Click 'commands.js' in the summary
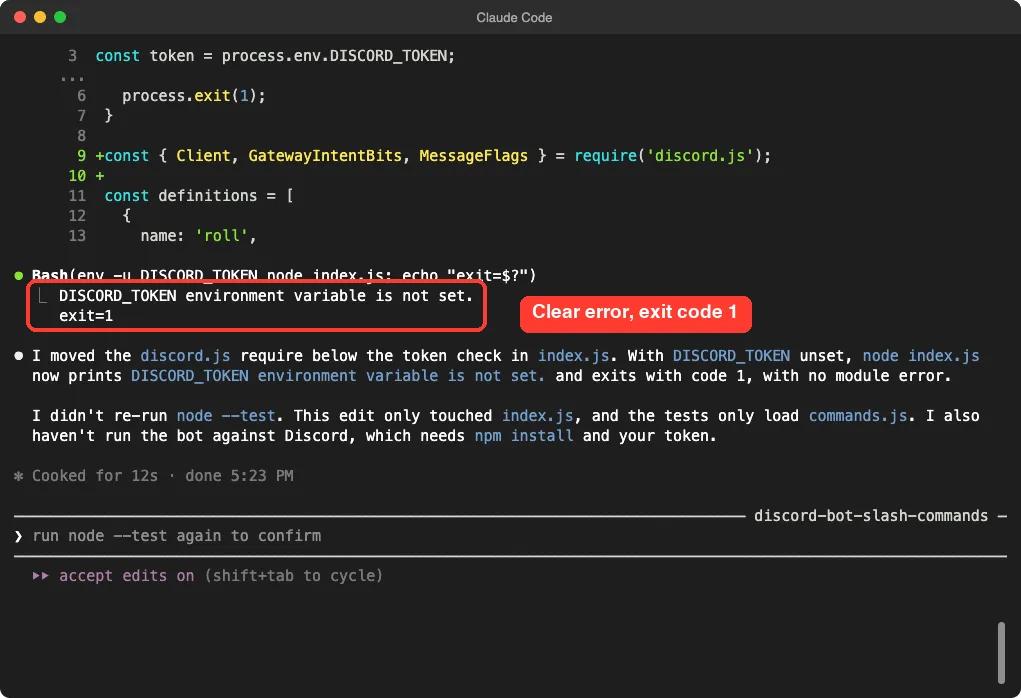This screenshot has width=1021, height=698. 858,415
